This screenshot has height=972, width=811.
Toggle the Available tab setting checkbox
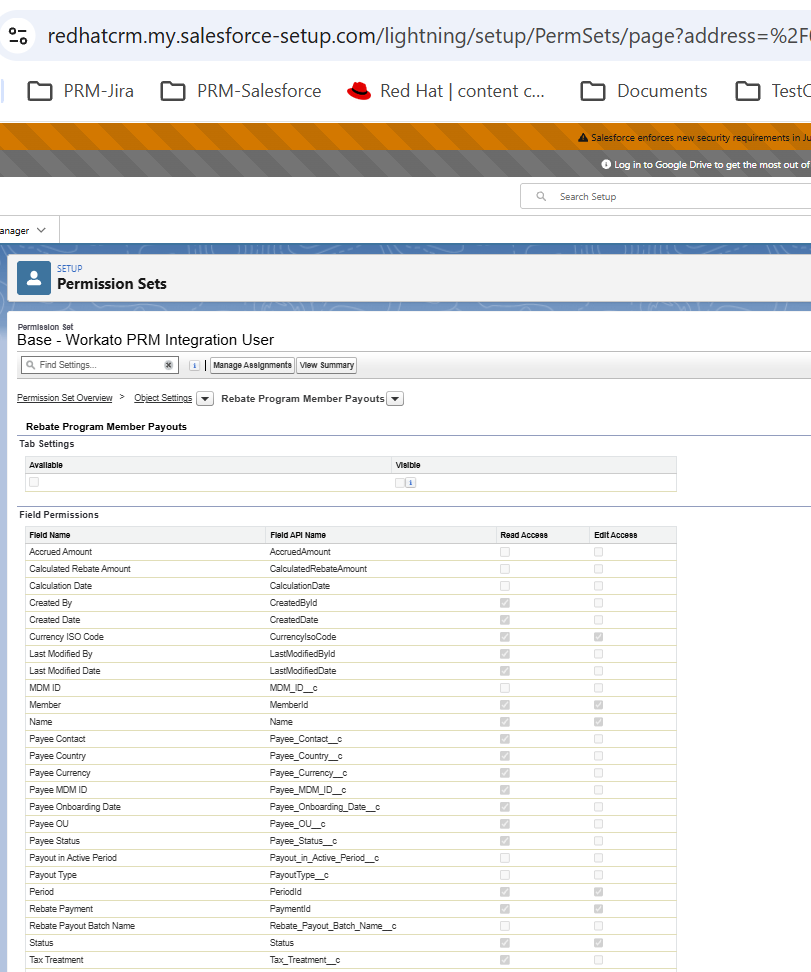tap(34, 482)
